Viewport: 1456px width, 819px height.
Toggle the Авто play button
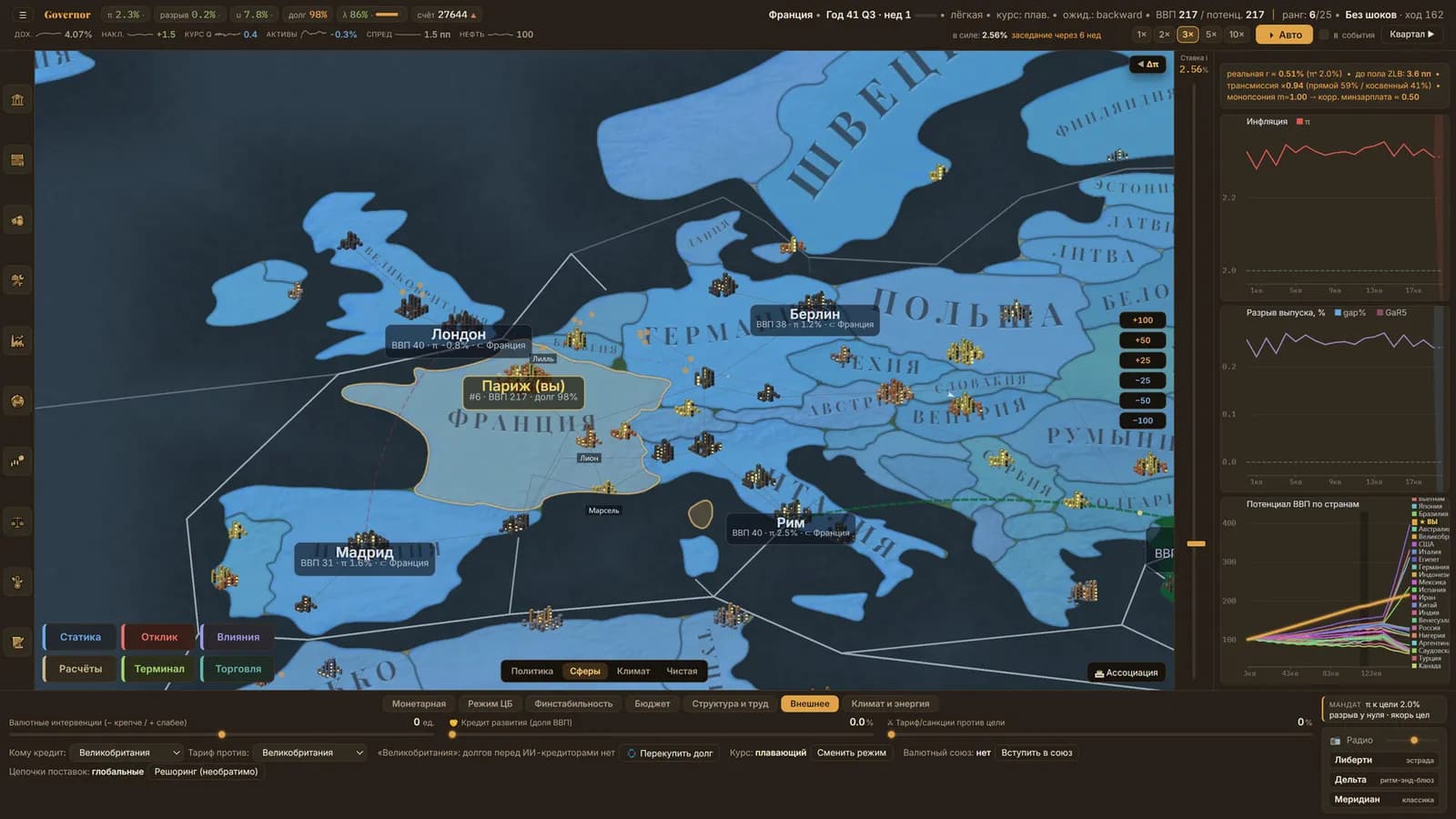[1285, 35]
